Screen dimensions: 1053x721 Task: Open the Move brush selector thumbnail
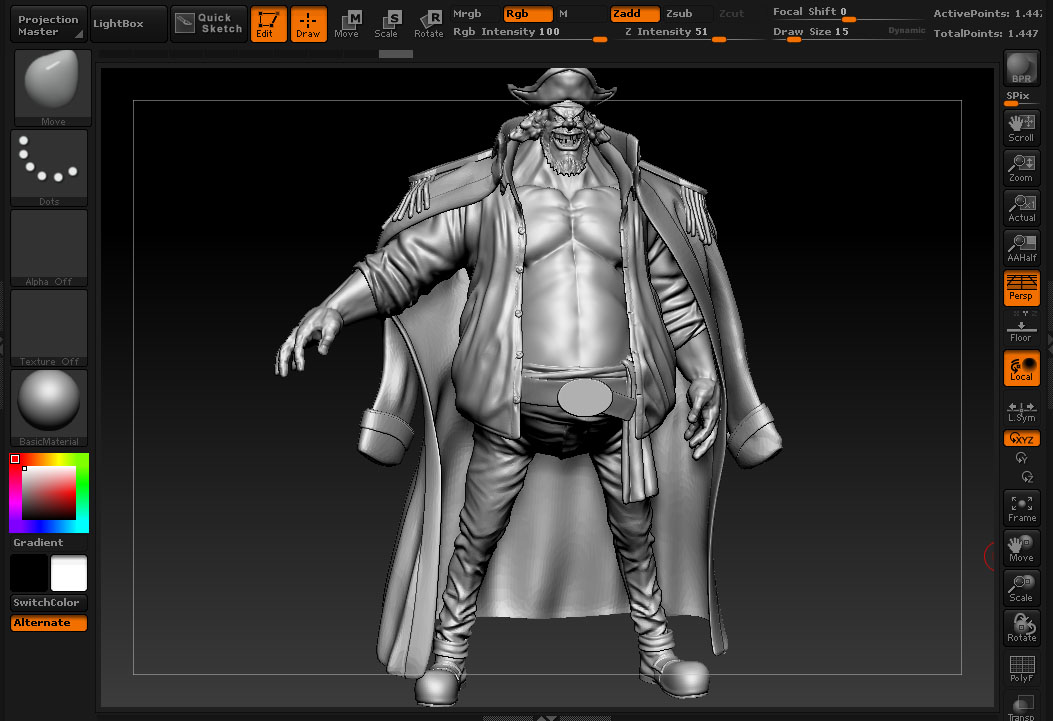pyautogui.click(x=52, y=87)
